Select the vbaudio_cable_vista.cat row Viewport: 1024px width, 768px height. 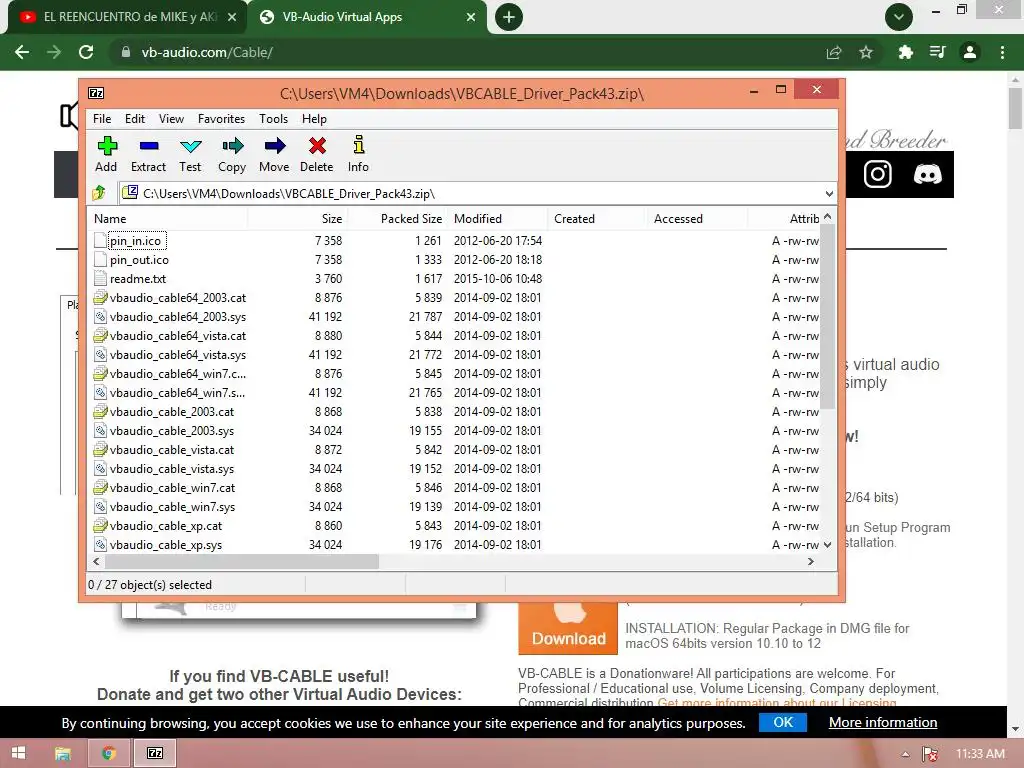(x=454, y=450)
